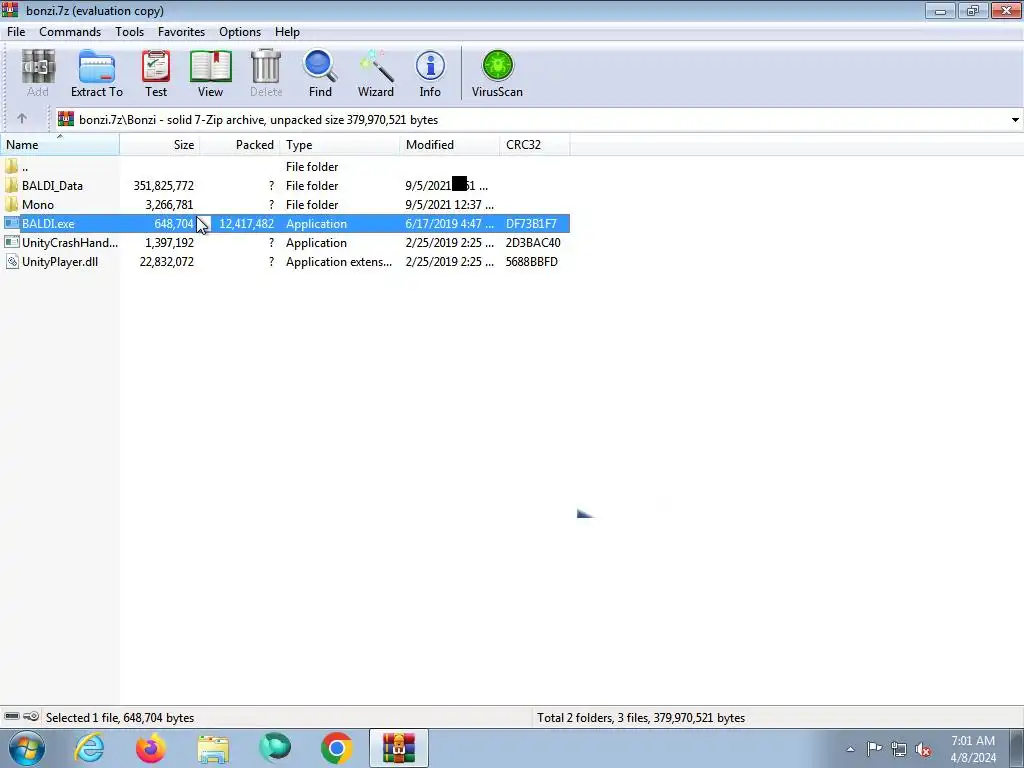Viewport: 1024px width, 768px height.
Task: Launch Chrome from taskbar
Action: coord(336,748)
